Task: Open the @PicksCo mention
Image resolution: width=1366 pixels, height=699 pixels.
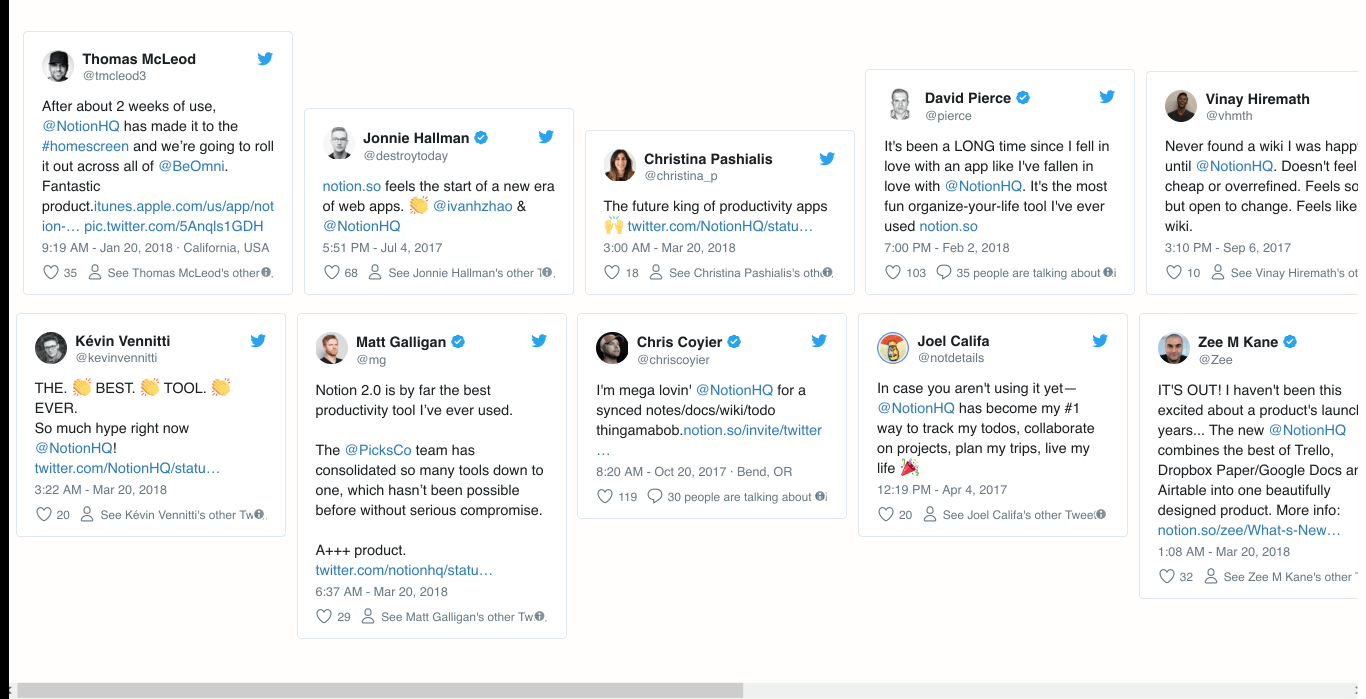Action: [x=378, y=450]
